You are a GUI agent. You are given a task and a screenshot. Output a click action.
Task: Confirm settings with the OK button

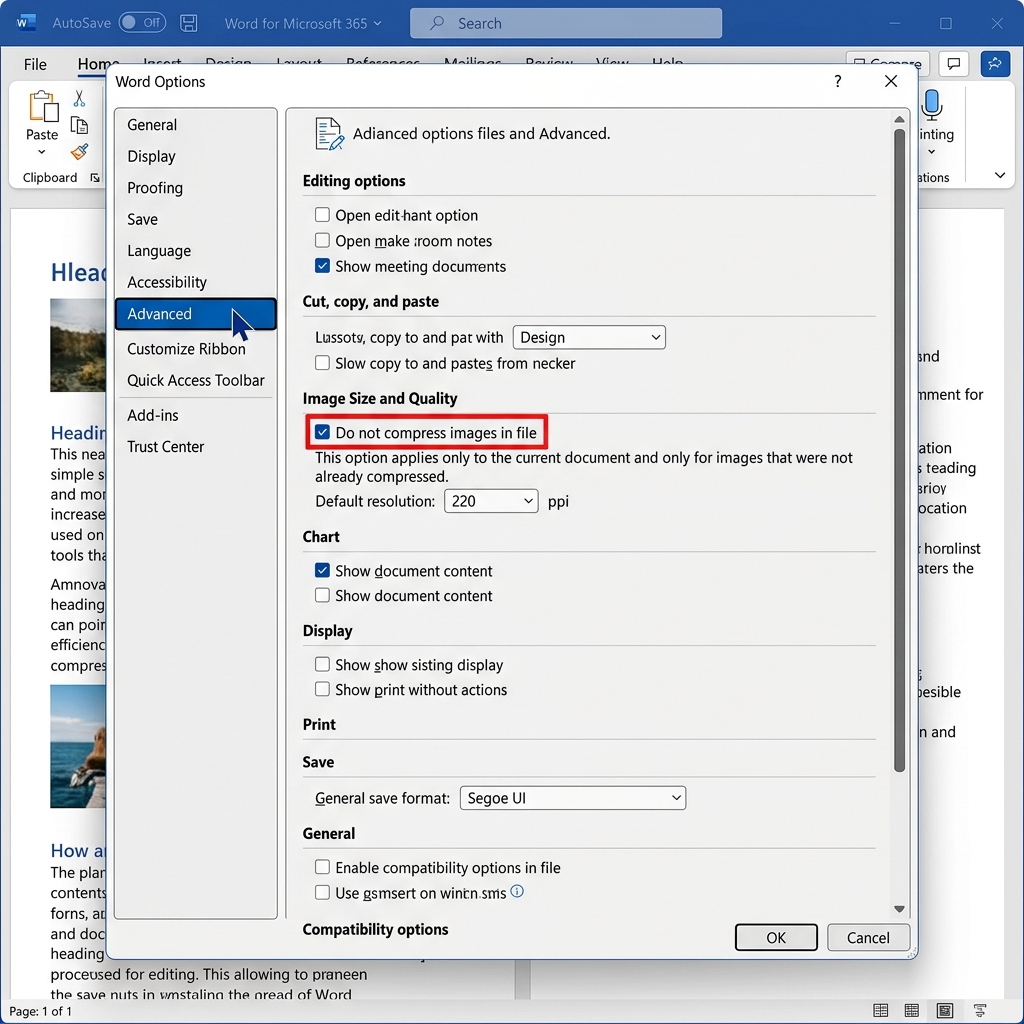coord(776,937)
